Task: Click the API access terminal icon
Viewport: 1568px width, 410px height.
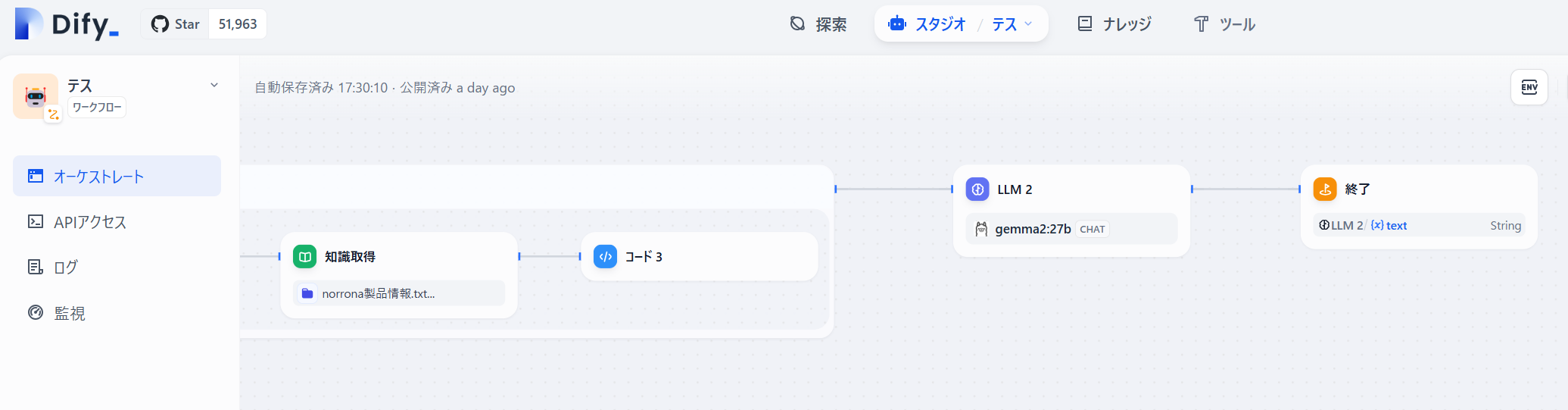Action: (36, 221)
